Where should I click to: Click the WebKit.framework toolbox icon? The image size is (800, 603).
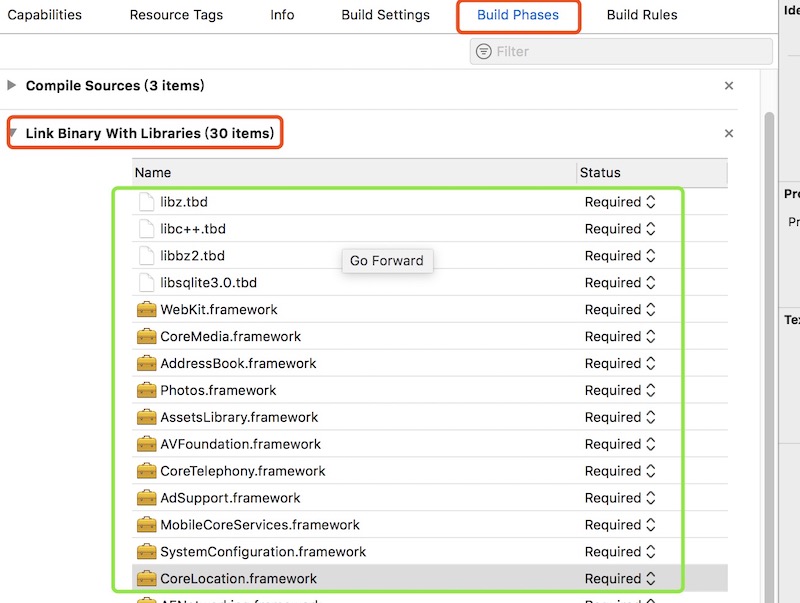tap(146, 310)
